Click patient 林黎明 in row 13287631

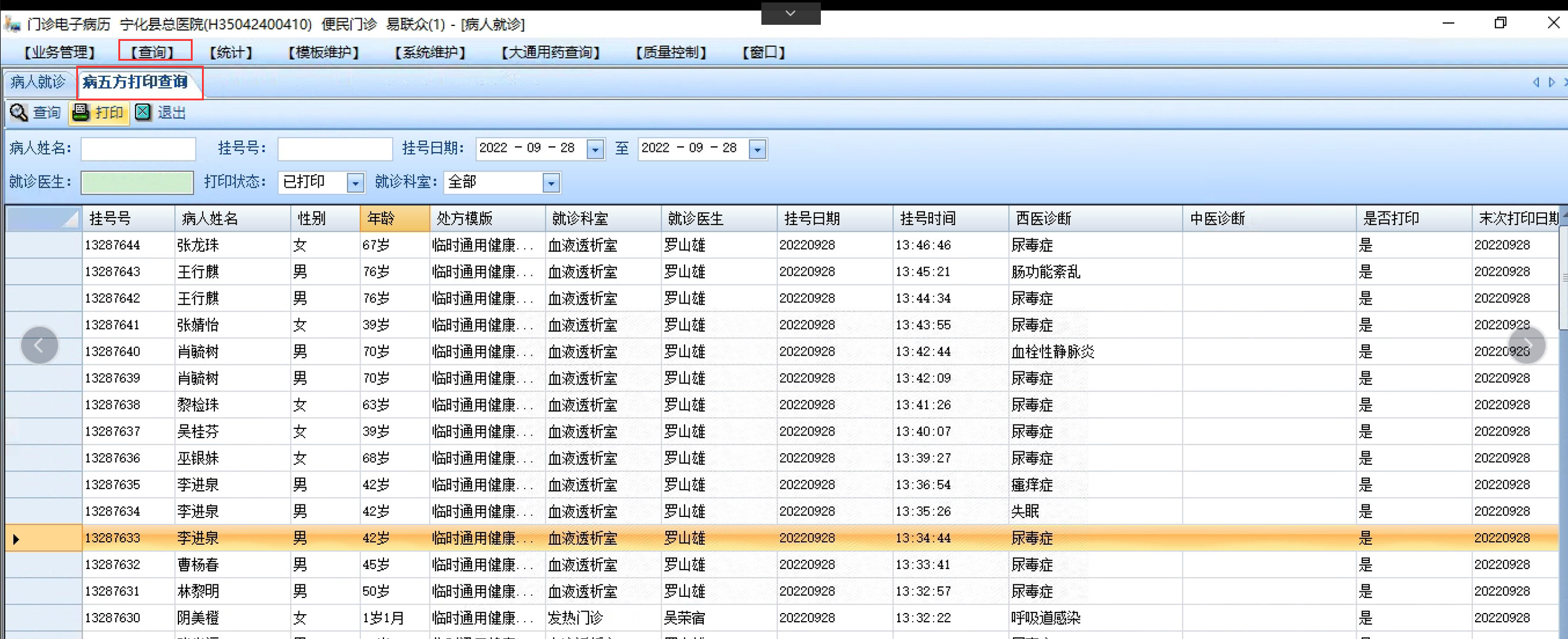[x=198, y=591]
